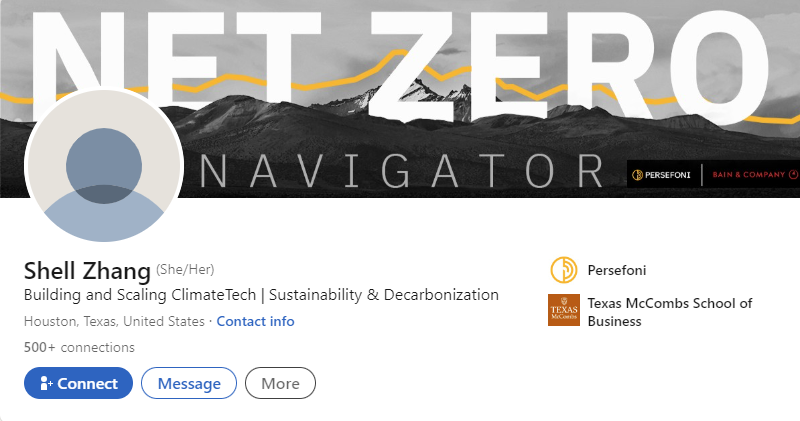Viewport: 800px width, 421px height.
Task: Click the Persefoni logo in banner
Action: pos(661,175)
